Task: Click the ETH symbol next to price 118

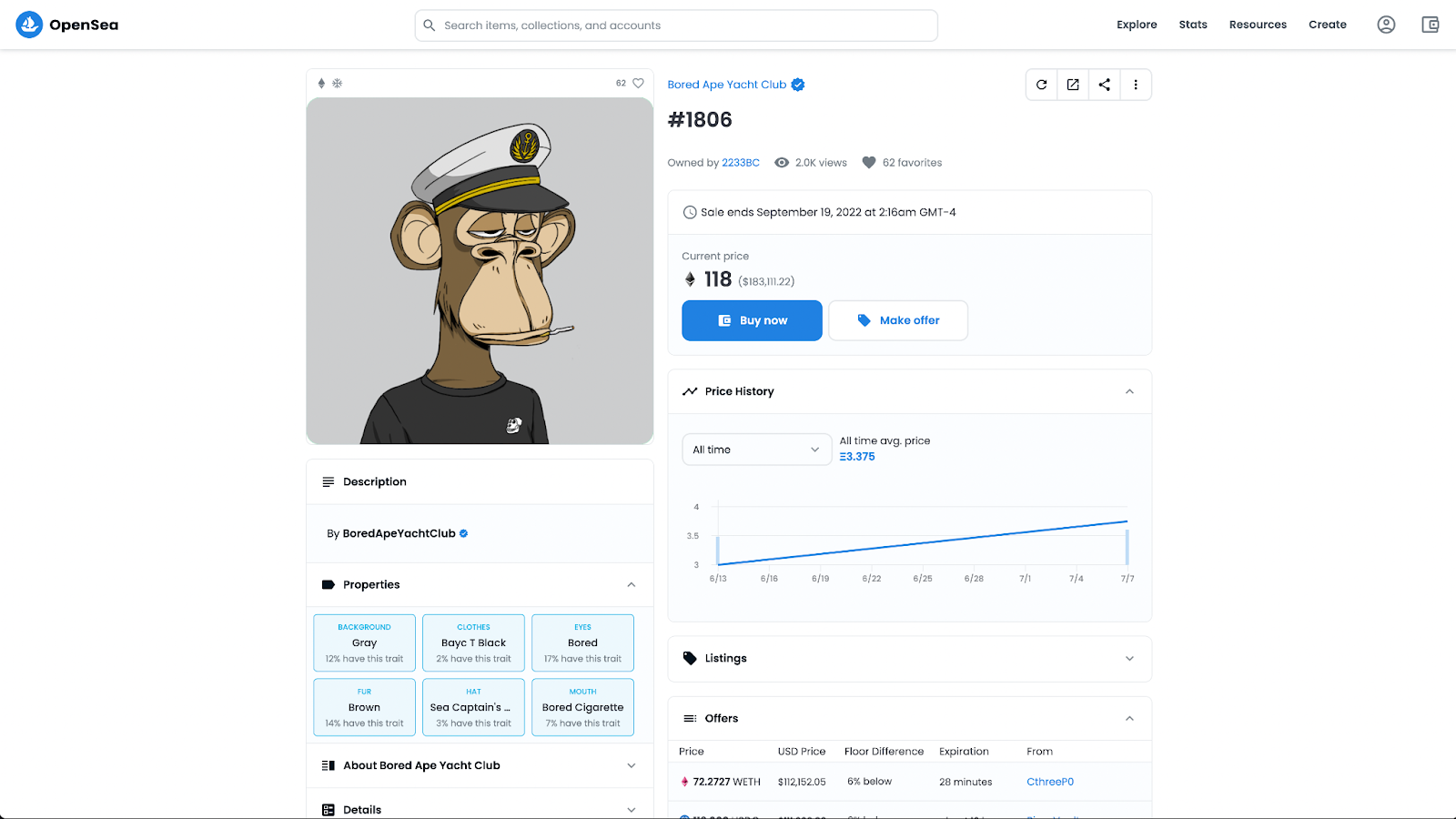Action: pos(690,279)
